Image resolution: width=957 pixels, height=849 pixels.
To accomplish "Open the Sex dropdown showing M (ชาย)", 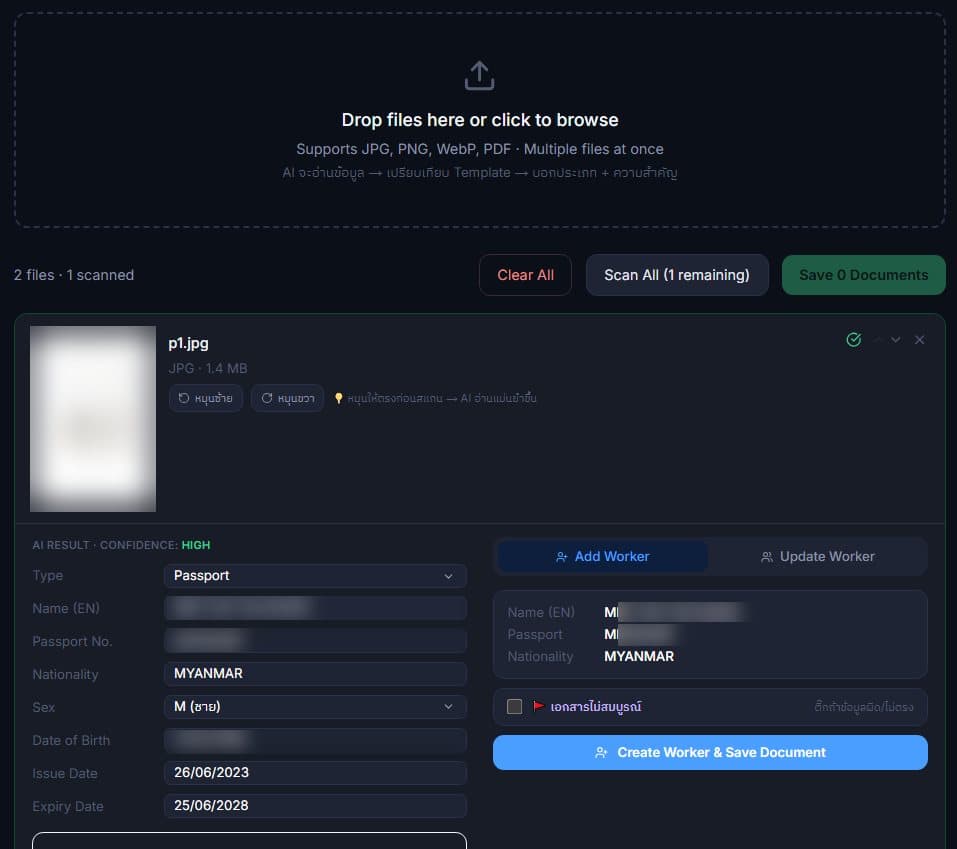I will pyautogui.click(x=316, y=706).
